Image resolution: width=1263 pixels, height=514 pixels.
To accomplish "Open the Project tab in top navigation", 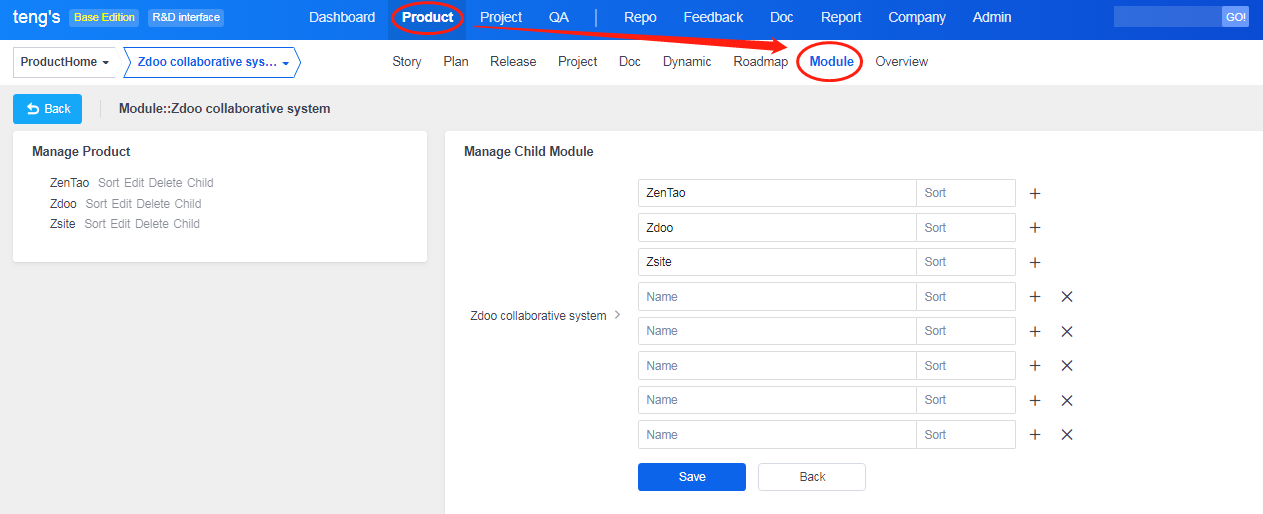I will (501, 17).
